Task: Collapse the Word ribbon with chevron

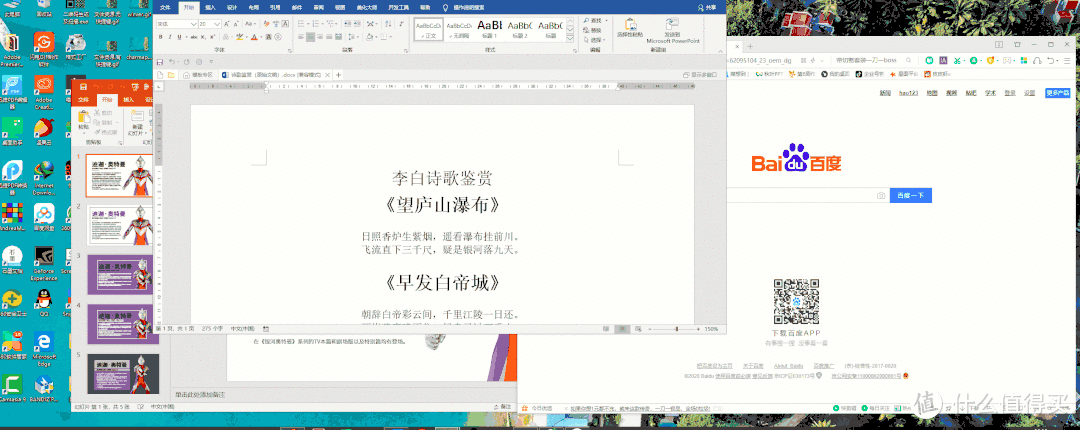Action: coord(721,51)
